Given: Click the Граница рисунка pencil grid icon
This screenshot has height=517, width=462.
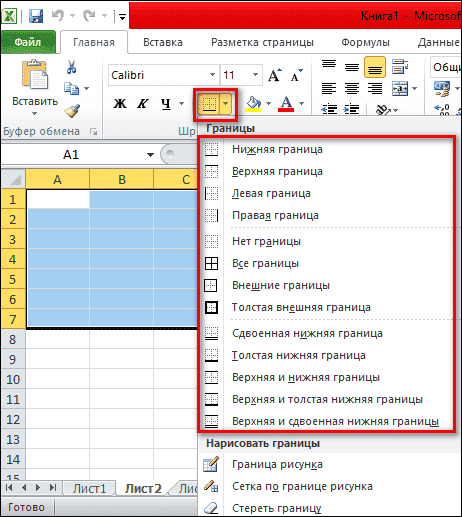Looking at the screenshot, I should (x=211, y=464).
